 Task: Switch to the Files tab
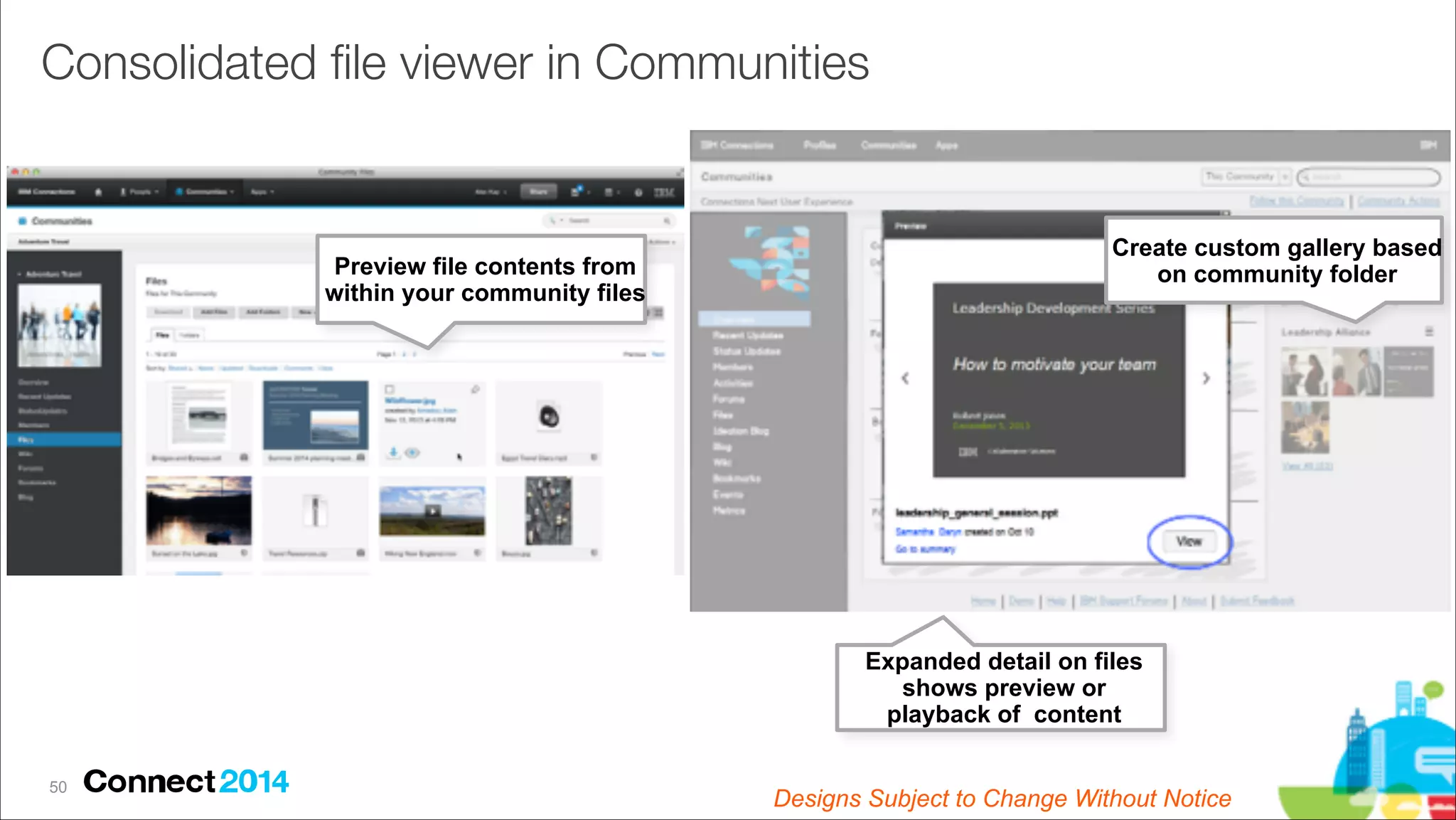click(x=163, y=335)
